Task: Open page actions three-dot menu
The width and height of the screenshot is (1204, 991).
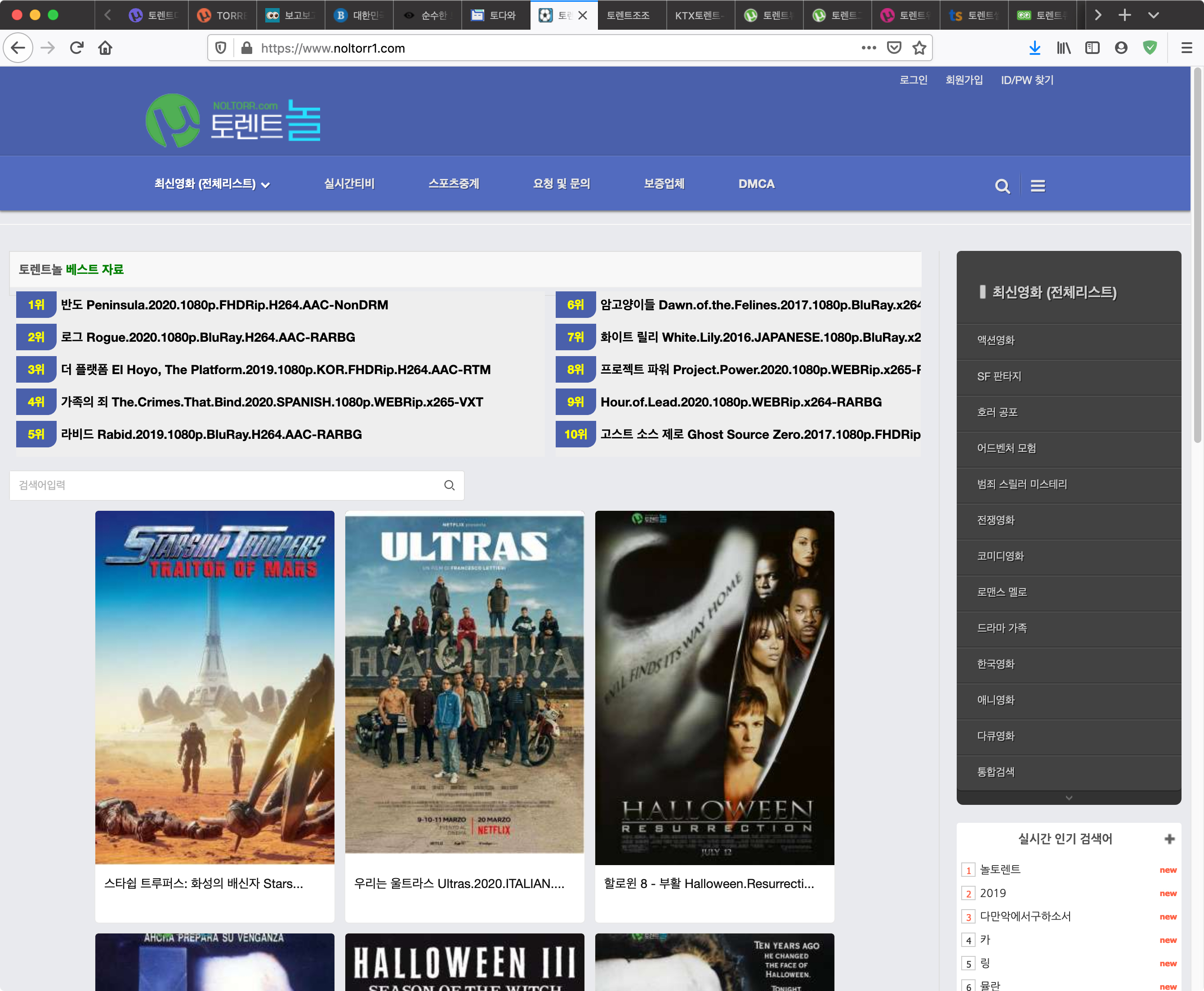Action: (x=868, y=48)
